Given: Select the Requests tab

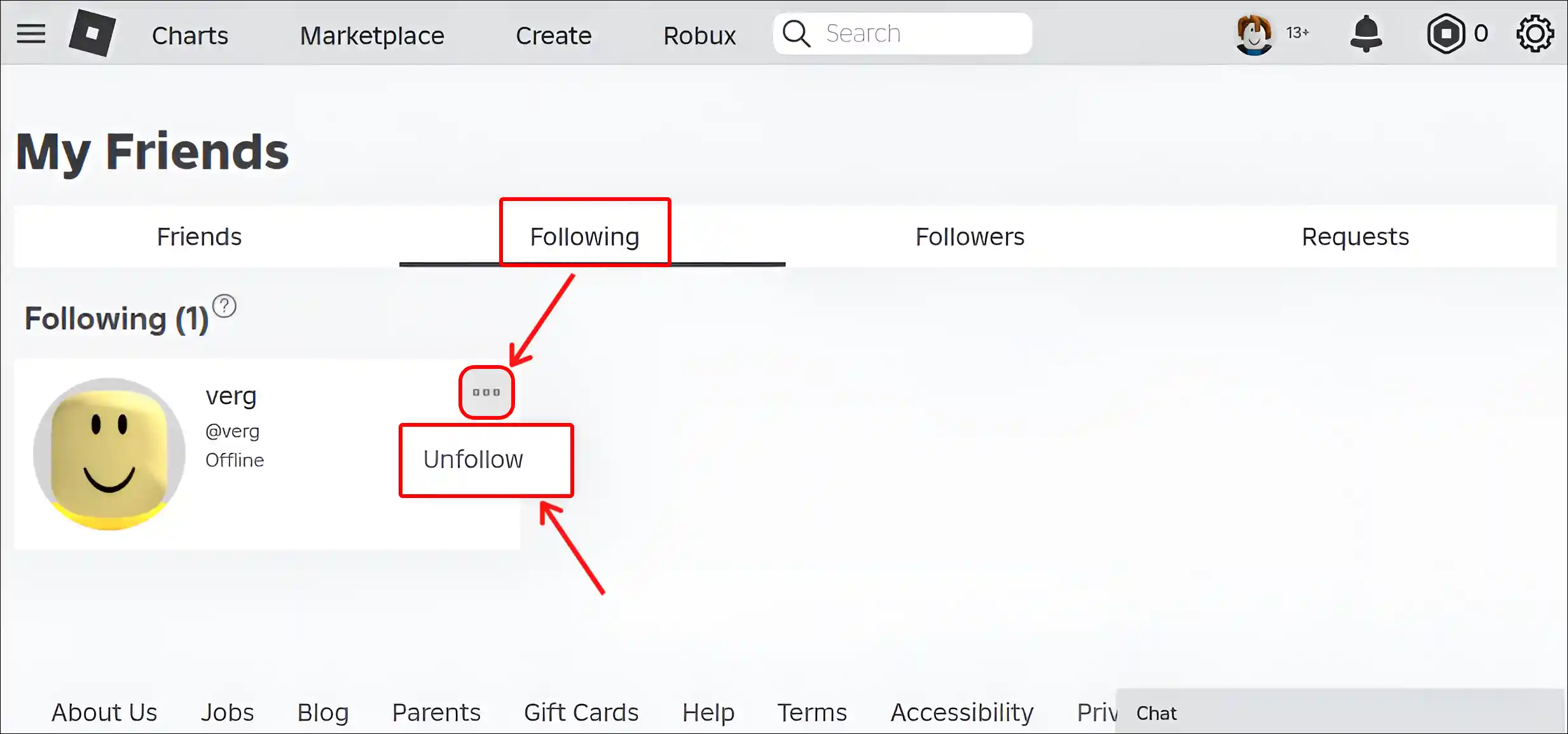Looking at the screenshot, I should (1355, 236).
